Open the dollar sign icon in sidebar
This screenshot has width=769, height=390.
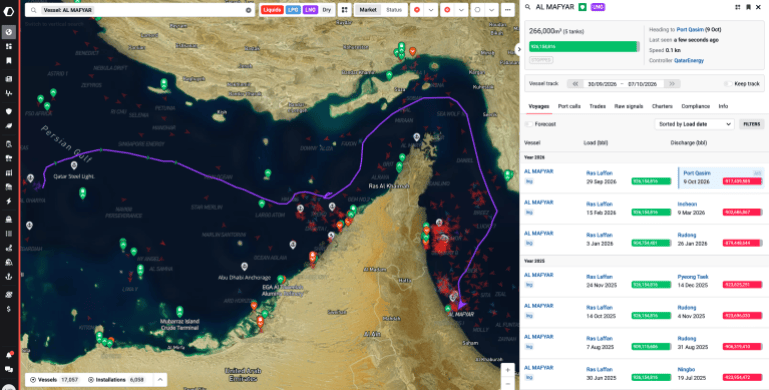(8, 309)
